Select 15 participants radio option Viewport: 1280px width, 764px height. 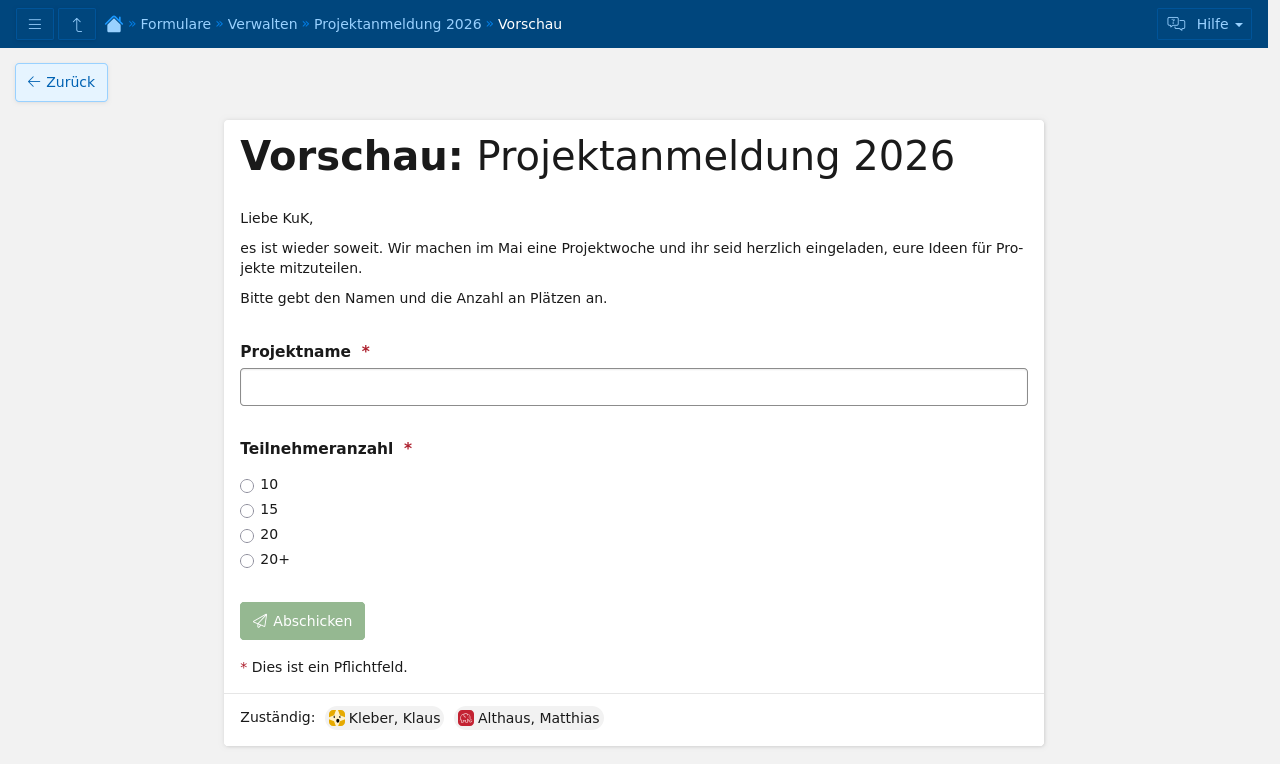point(247,511)
